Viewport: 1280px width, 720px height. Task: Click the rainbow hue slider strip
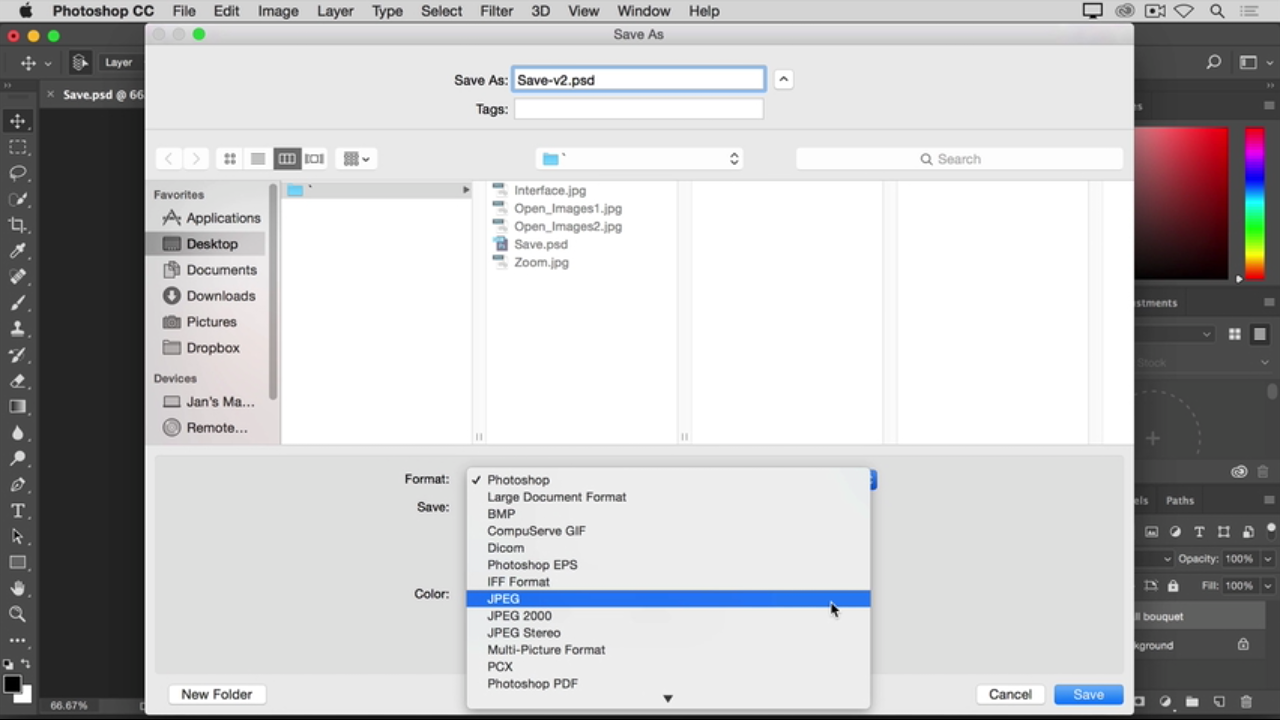(1254, 203)
